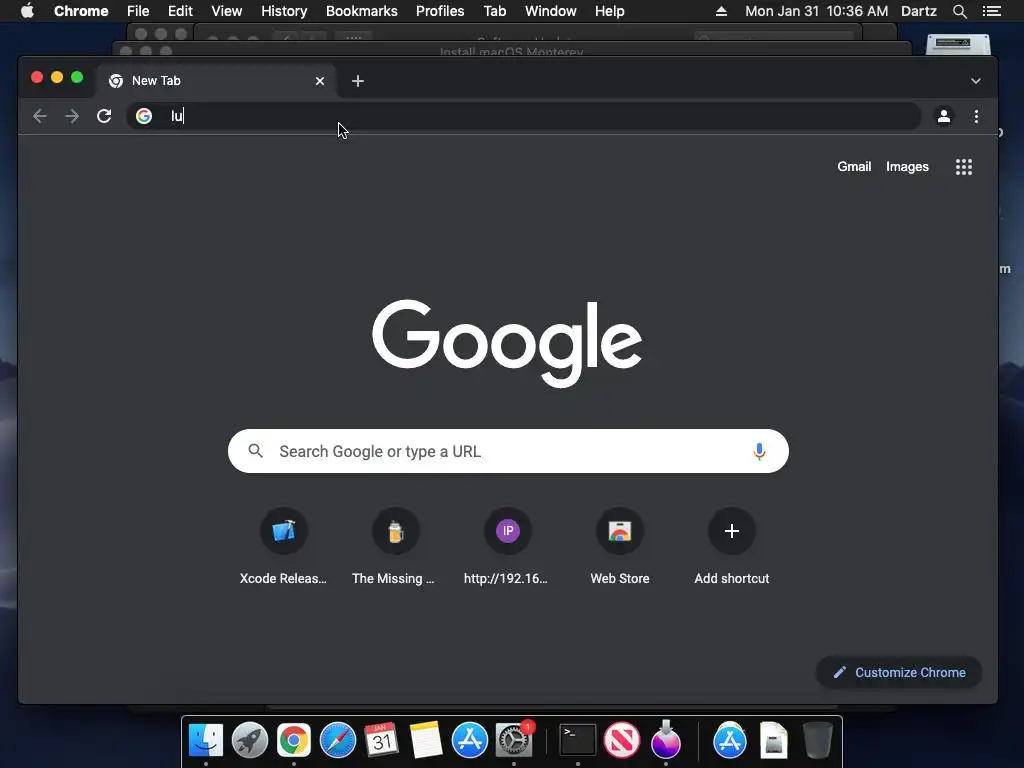This screenshot has width=1024, height=768.
Task: Open Gmail link
Action: (x=854, y=167)
